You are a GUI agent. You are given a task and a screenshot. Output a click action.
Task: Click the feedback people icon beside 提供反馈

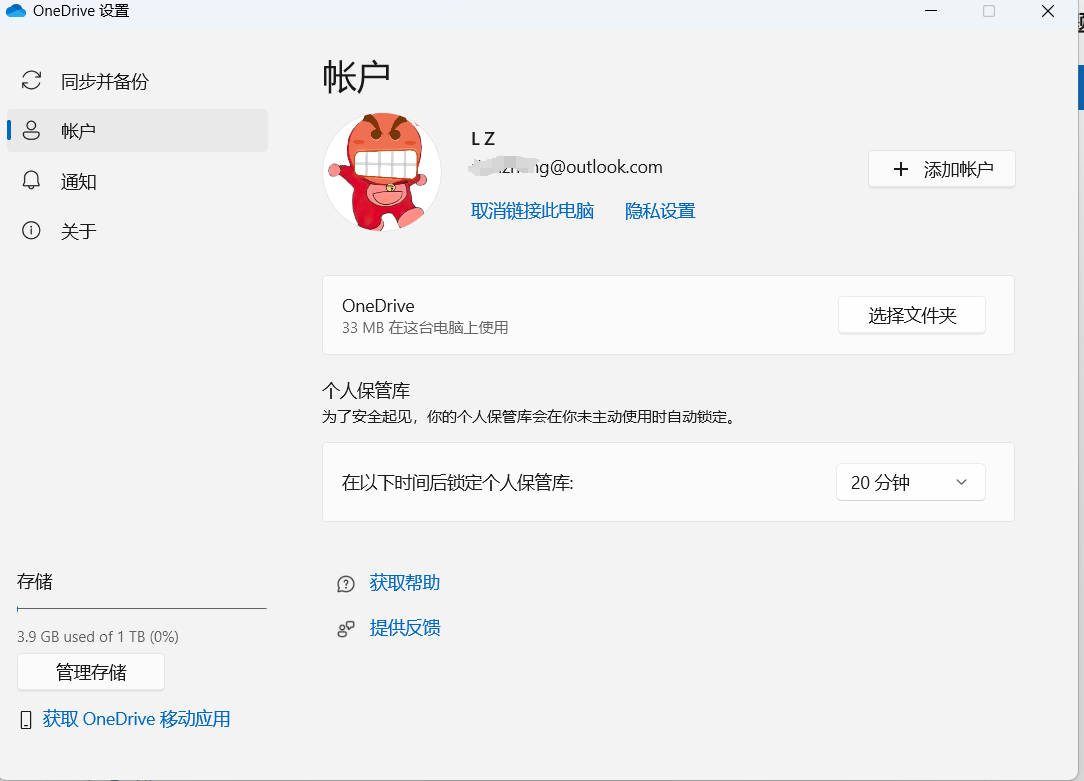(346, 628)
